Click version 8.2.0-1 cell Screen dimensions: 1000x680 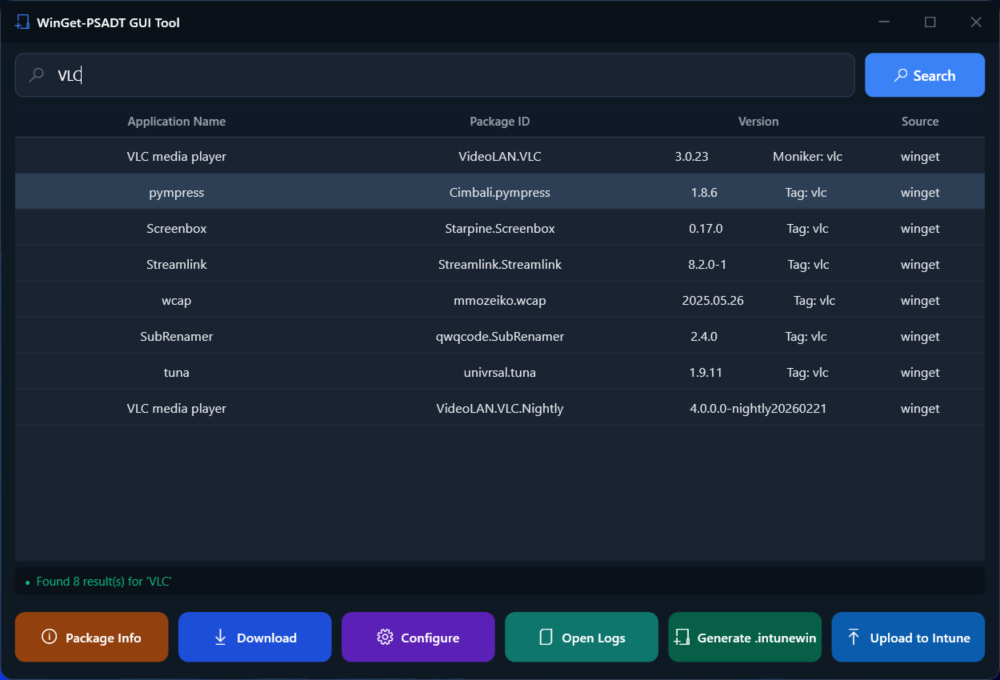[707, 264]
